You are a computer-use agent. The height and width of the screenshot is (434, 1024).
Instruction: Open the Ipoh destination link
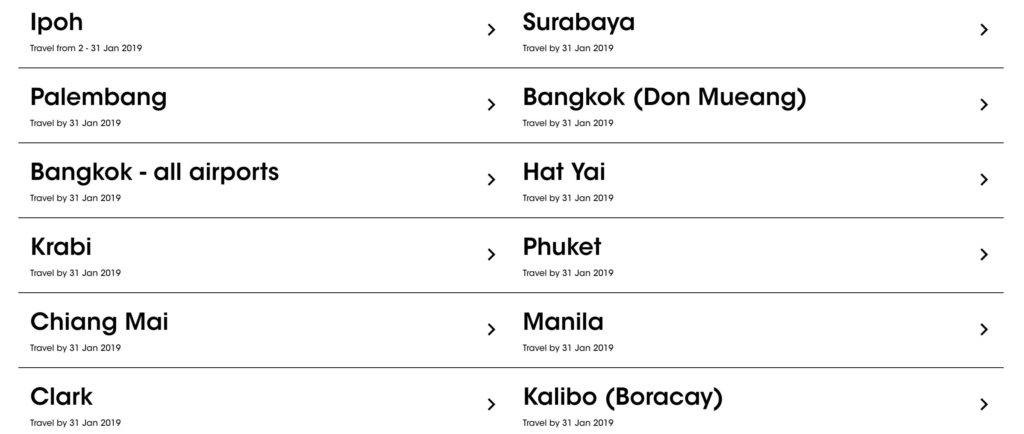57,22
